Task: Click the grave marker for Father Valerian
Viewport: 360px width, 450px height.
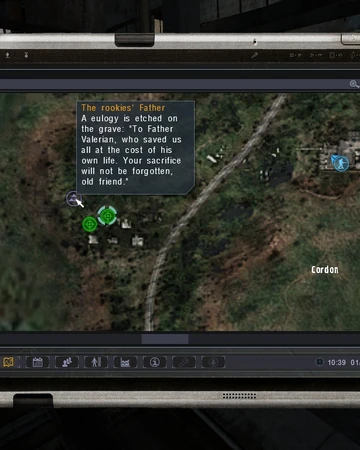Action: point(73,199)
